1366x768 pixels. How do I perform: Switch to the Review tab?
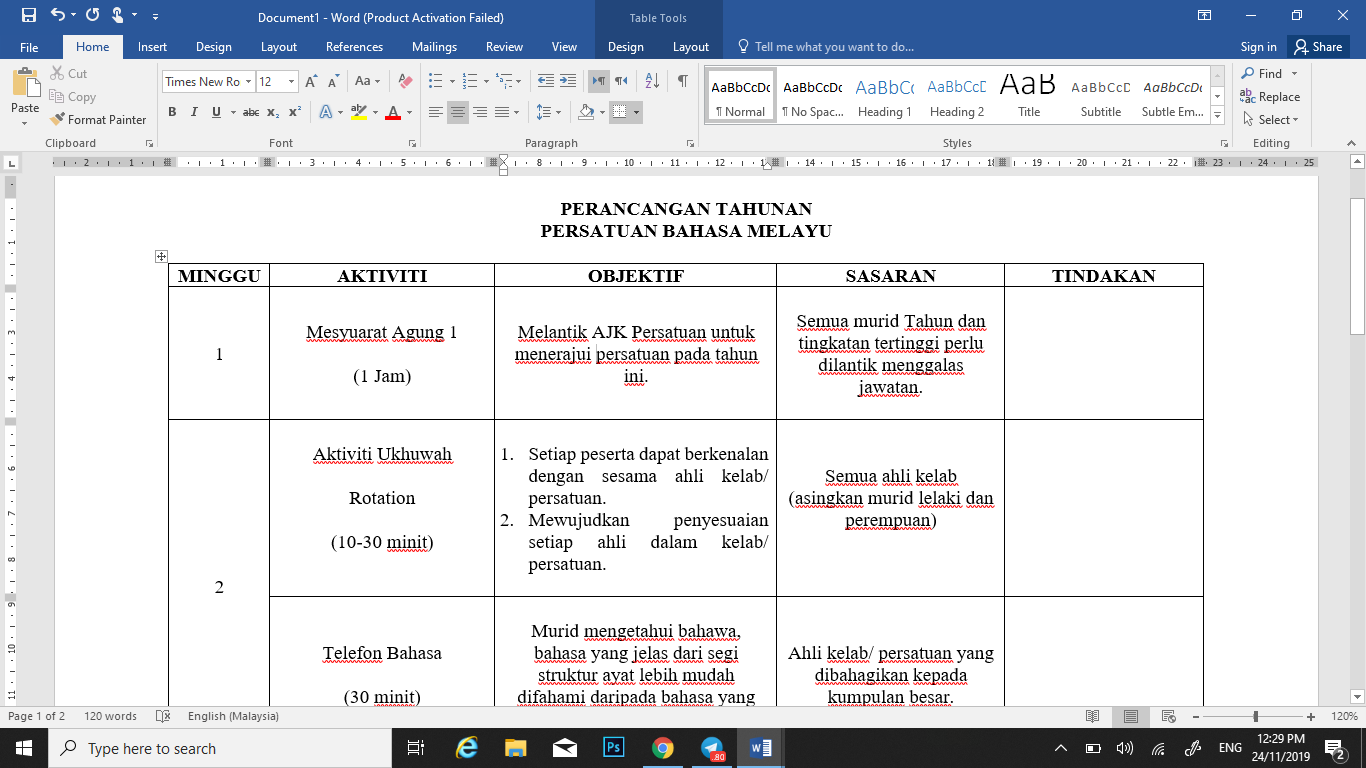pyautogui.click(x=504, y=47)
